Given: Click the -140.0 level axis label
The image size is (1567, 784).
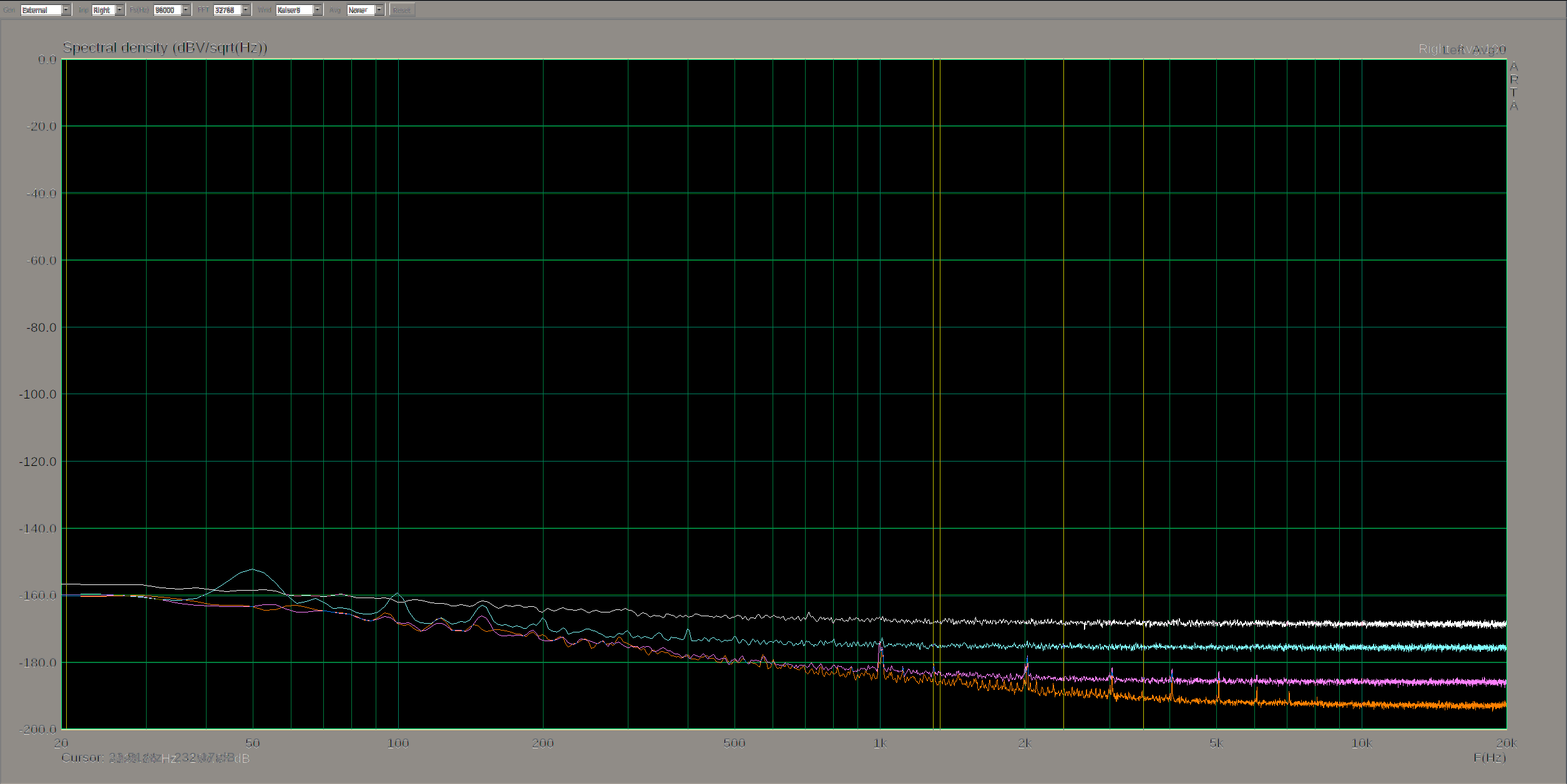Looking at the screenshot, I should pyautogui.click(x=38, y=528).
